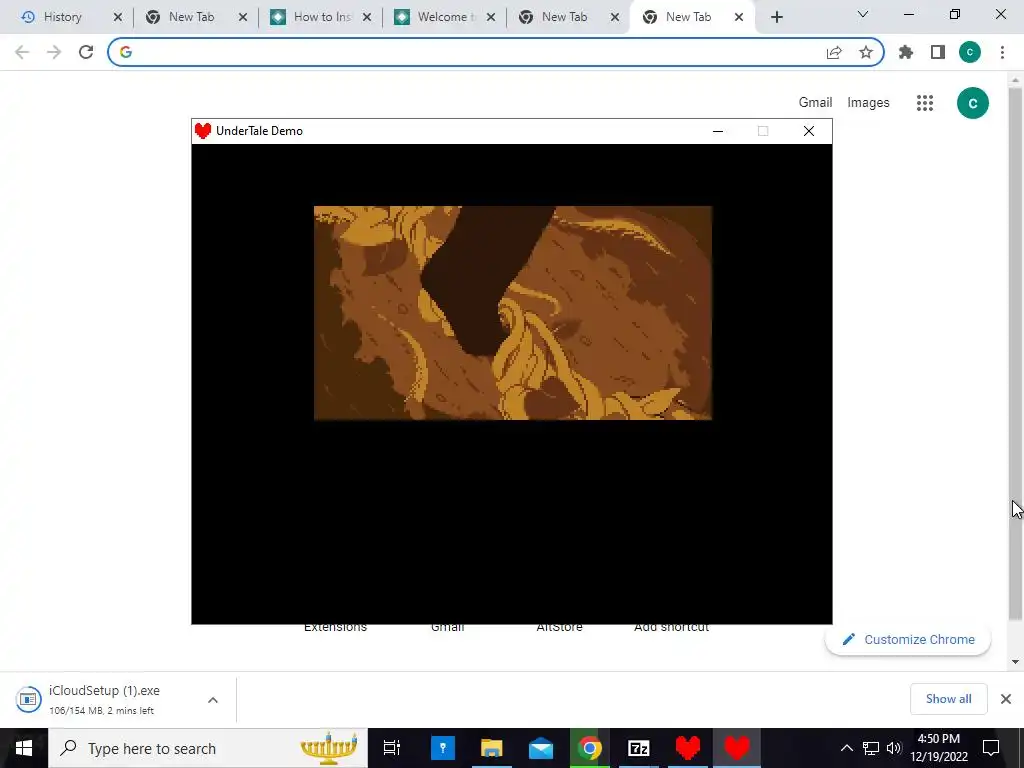Open Chrome profile avatar in toolbar

[970, 52]
